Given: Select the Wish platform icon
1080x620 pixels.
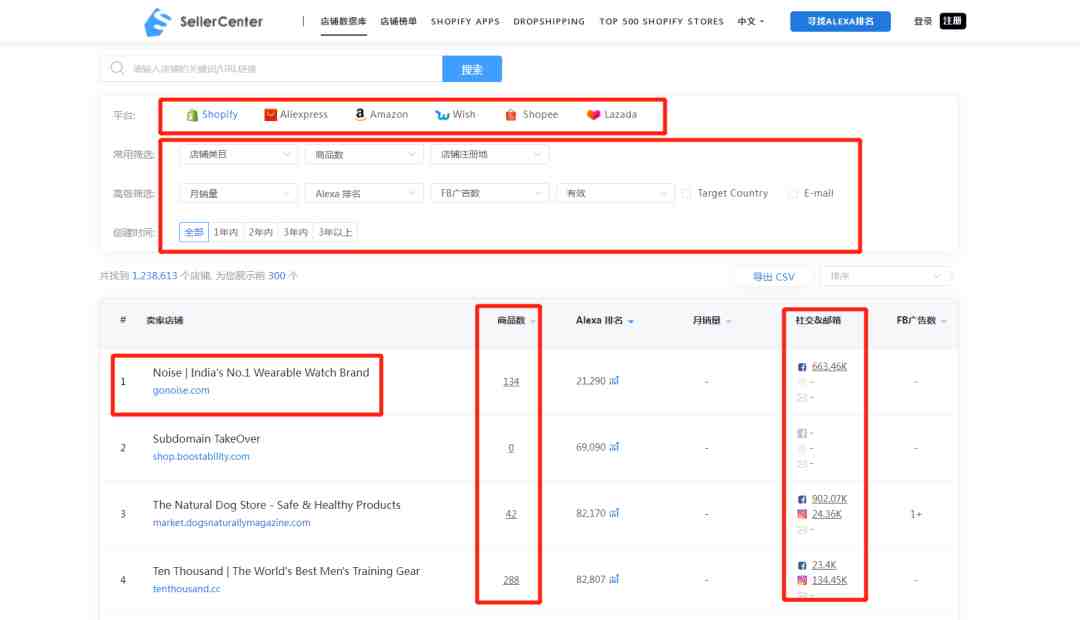Looking at the screenshot, I should click(442, 115).
